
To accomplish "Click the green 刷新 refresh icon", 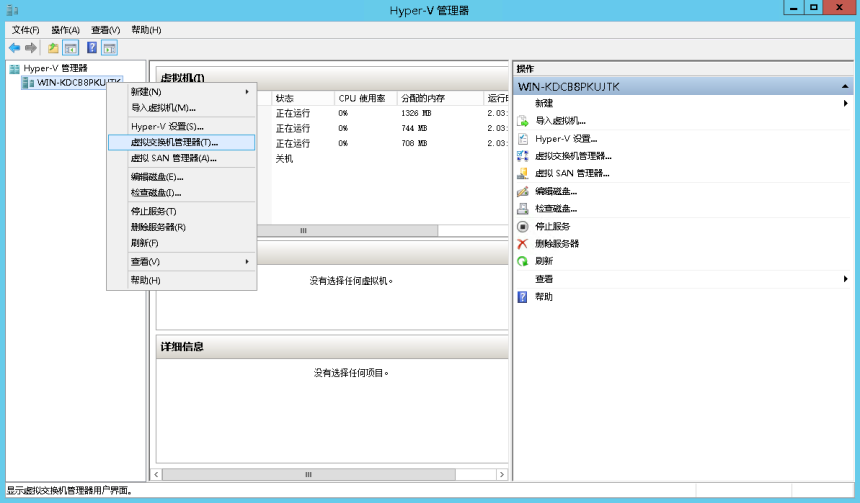I will pos(523,261).
